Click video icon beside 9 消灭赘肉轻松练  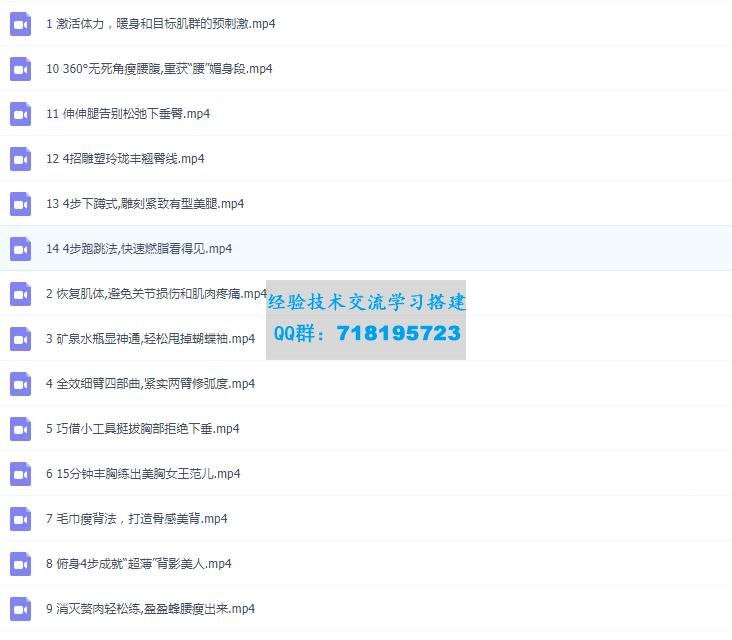pos(21,609)
